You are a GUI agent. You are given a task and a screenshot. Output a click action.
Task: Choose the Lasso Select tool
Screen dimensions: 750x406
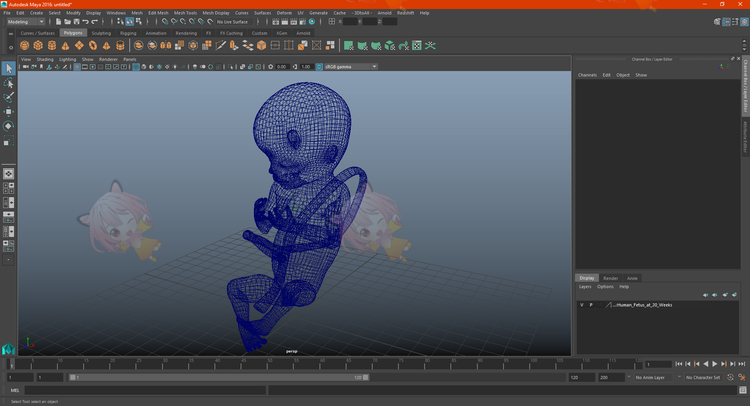pyautogui.click(x=8, y=83)
